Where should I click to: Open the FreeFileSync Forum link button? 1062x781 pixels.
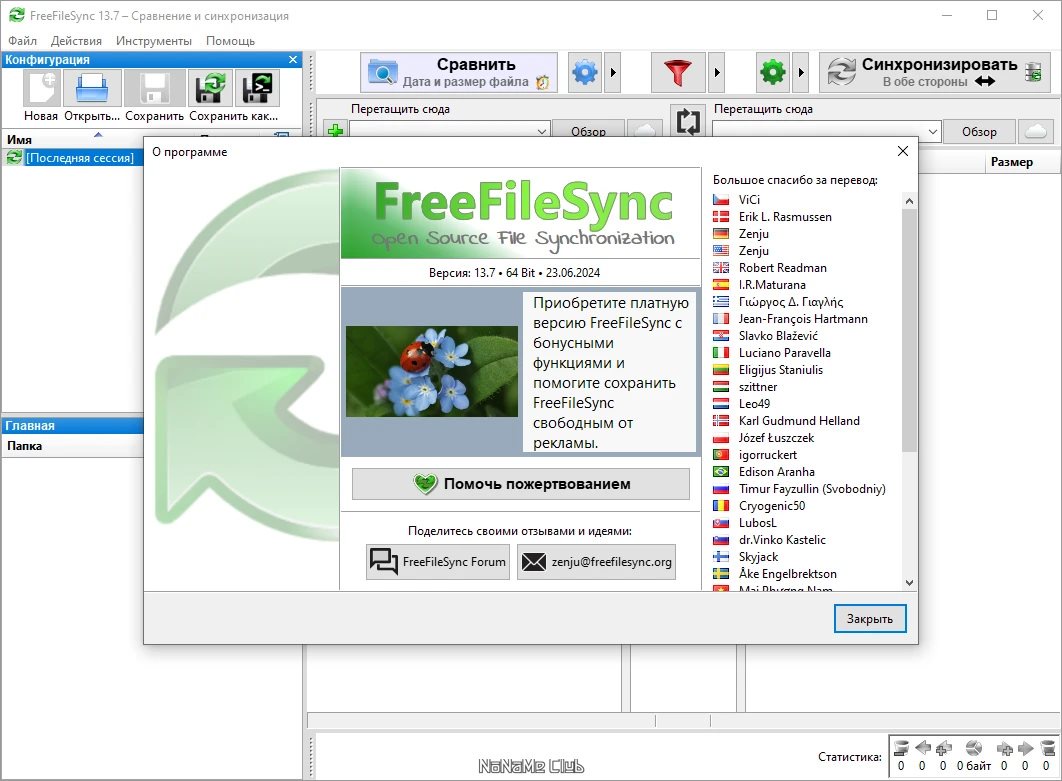pos(438,562)
